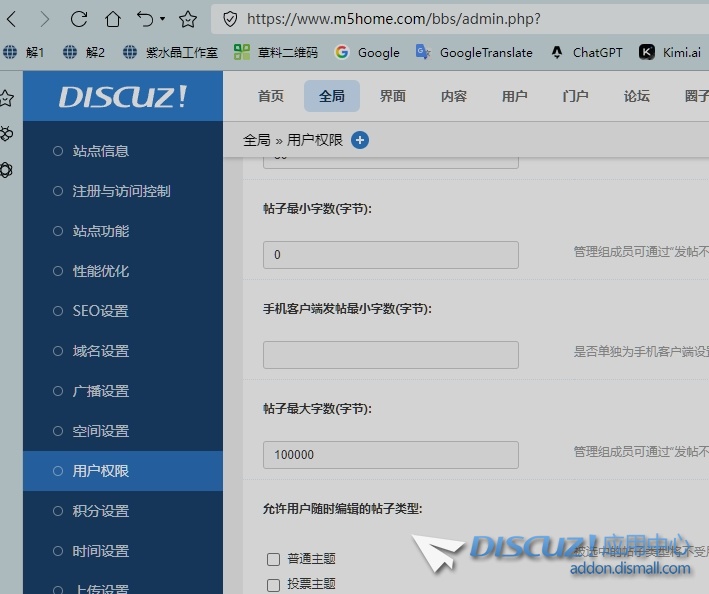Switch to the 首页 tab

271,96
